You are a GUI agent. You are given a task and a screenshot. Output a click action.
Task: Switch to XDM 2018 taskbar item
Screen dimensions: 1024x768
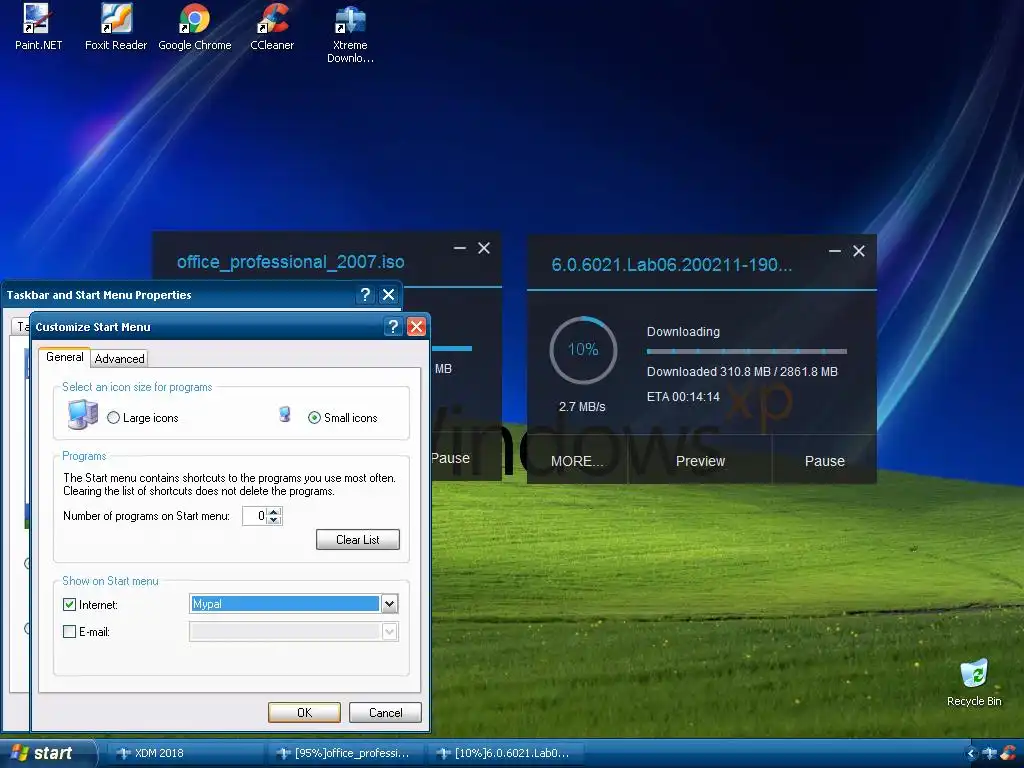[x=185, y=753]
